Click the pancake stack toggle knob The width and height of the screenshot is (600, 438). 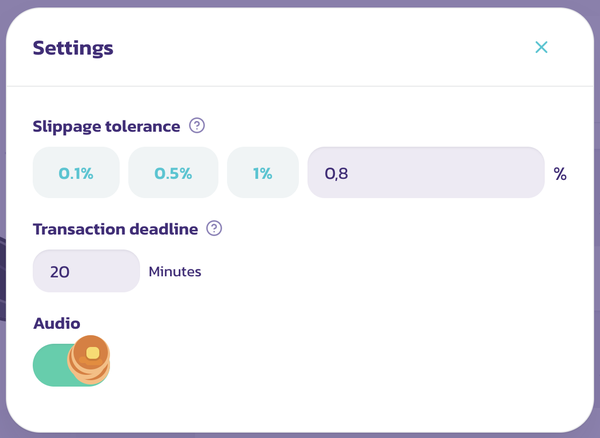pos(89,360)
